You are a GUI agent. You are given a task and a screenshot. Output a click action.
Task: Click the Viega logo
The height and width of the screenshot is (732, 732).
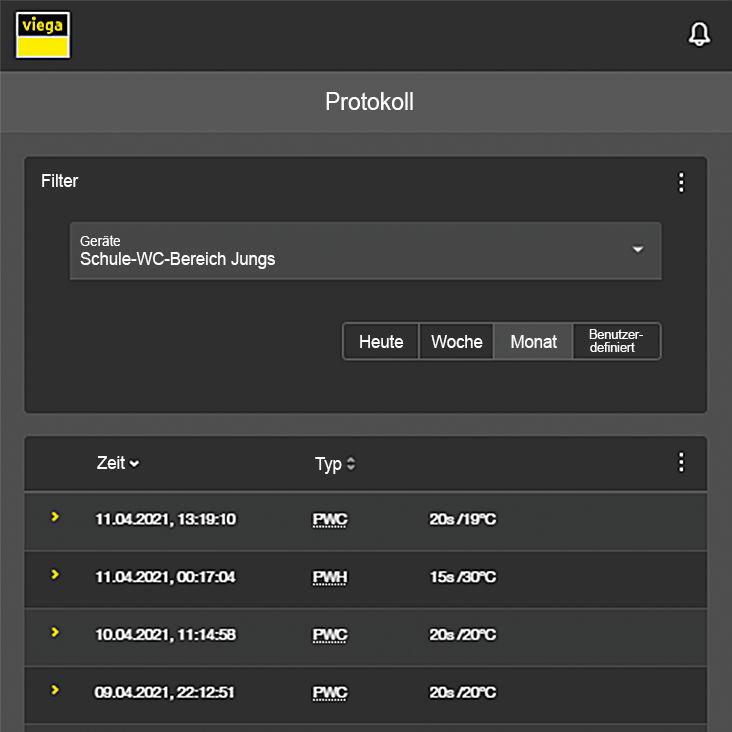click(x=43, y=35)
